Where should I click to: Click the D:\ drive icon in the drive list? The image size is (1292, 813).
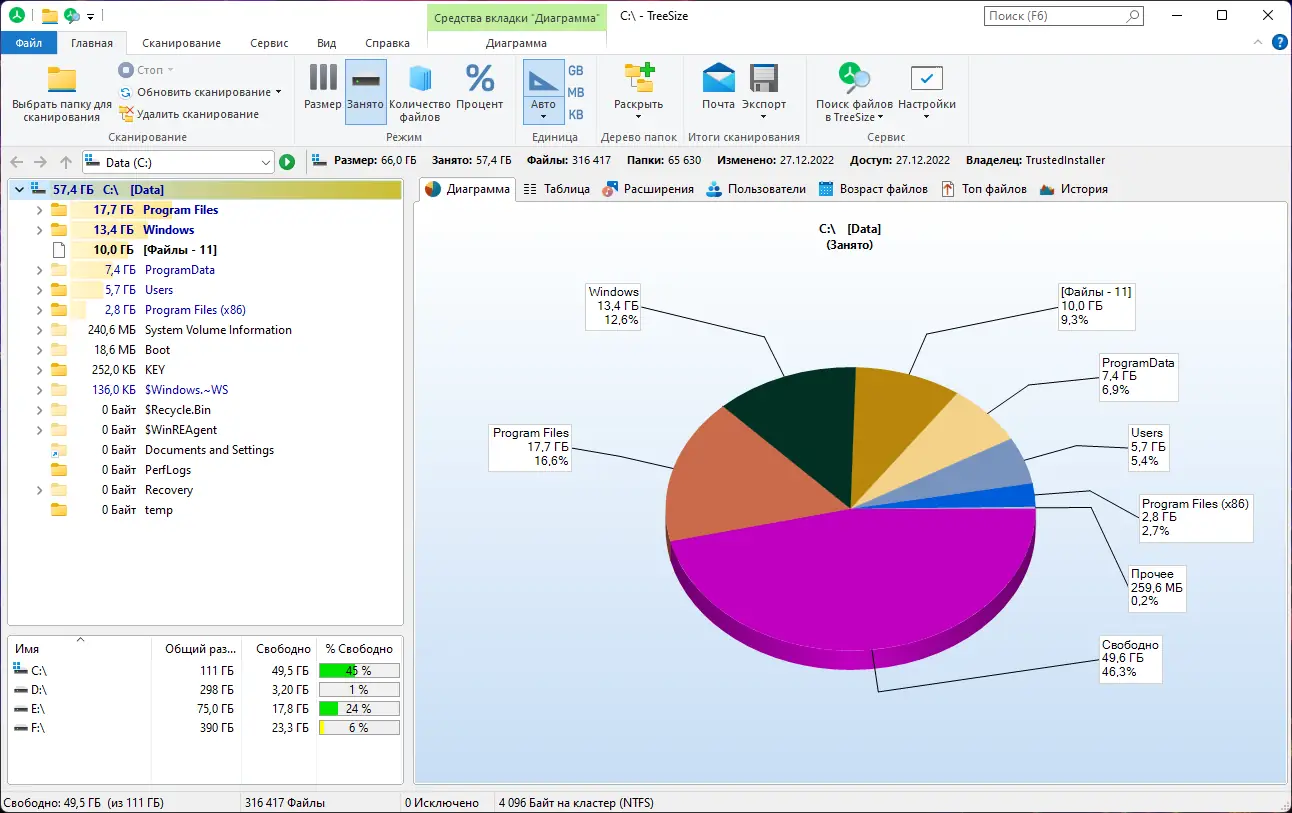(21, 689)
